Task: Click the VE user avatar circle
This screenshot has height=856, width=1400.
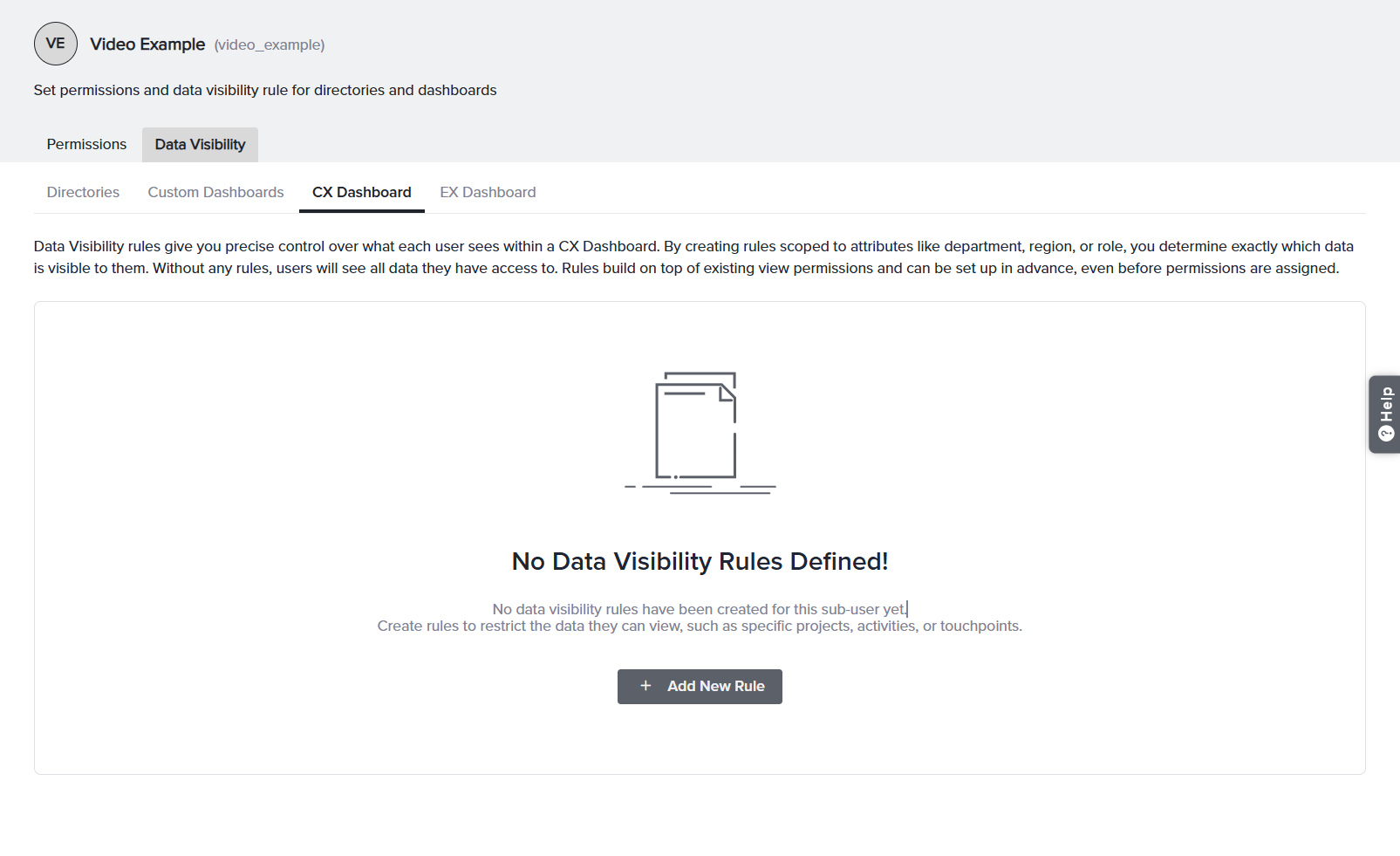Action: point(56,44)
